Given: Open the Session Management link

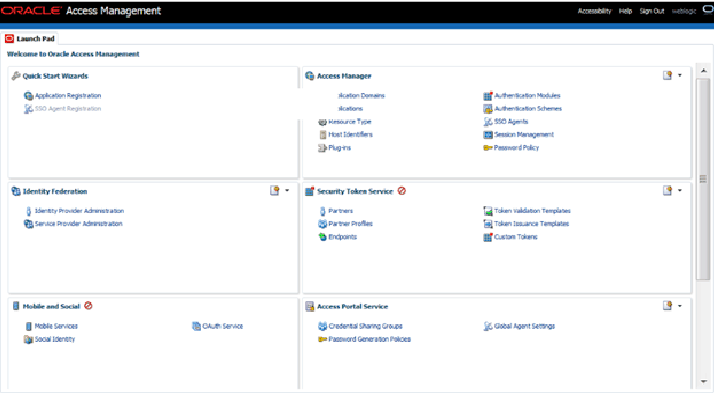Looking at the screenshot, I should click(524, 135).
